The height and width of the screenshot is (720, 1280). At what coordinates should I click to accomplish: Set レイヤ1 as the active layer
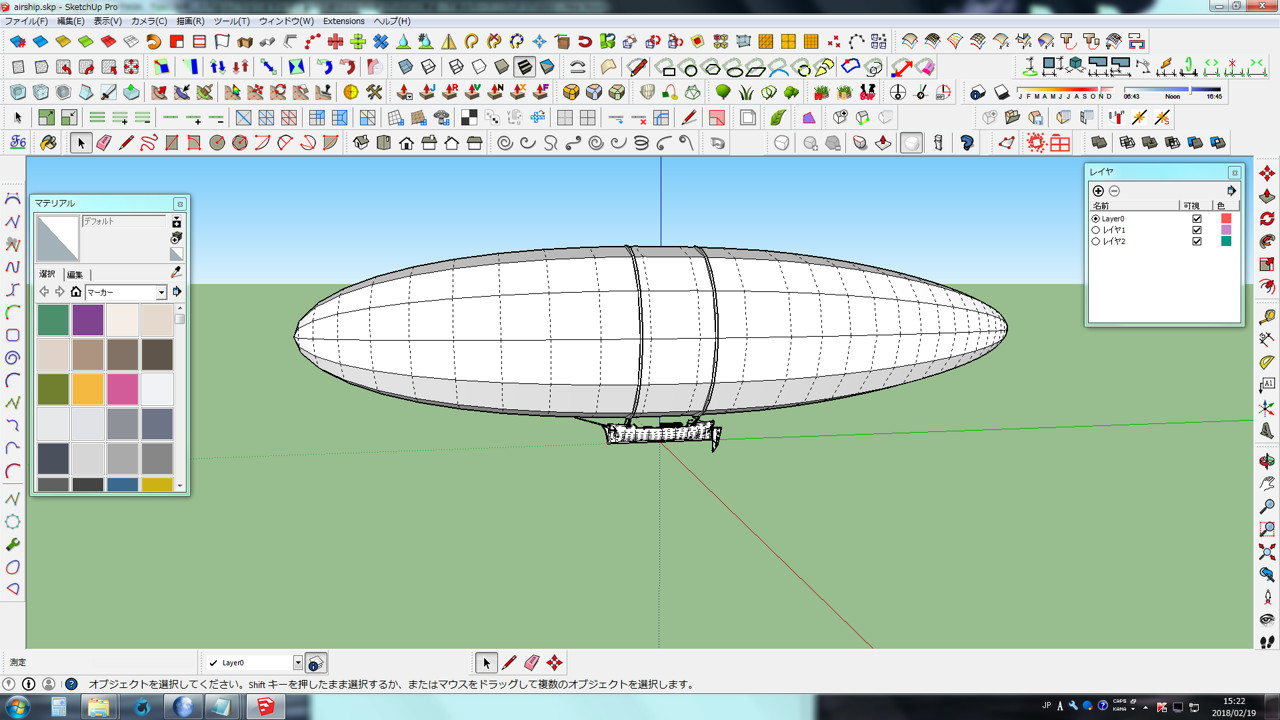click(1096, 230)
